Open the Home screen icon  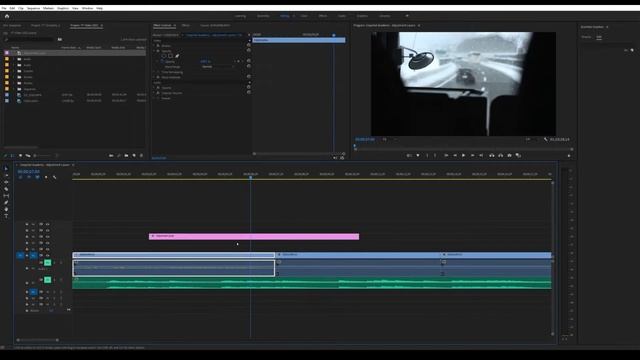coord(7,16)
